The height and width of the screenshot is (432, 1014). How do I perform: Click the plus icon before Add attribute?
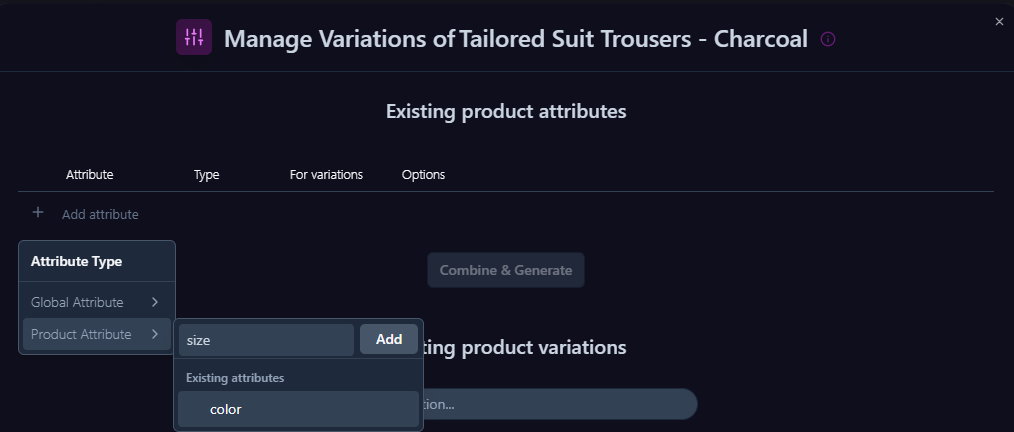tap(38, 213)
